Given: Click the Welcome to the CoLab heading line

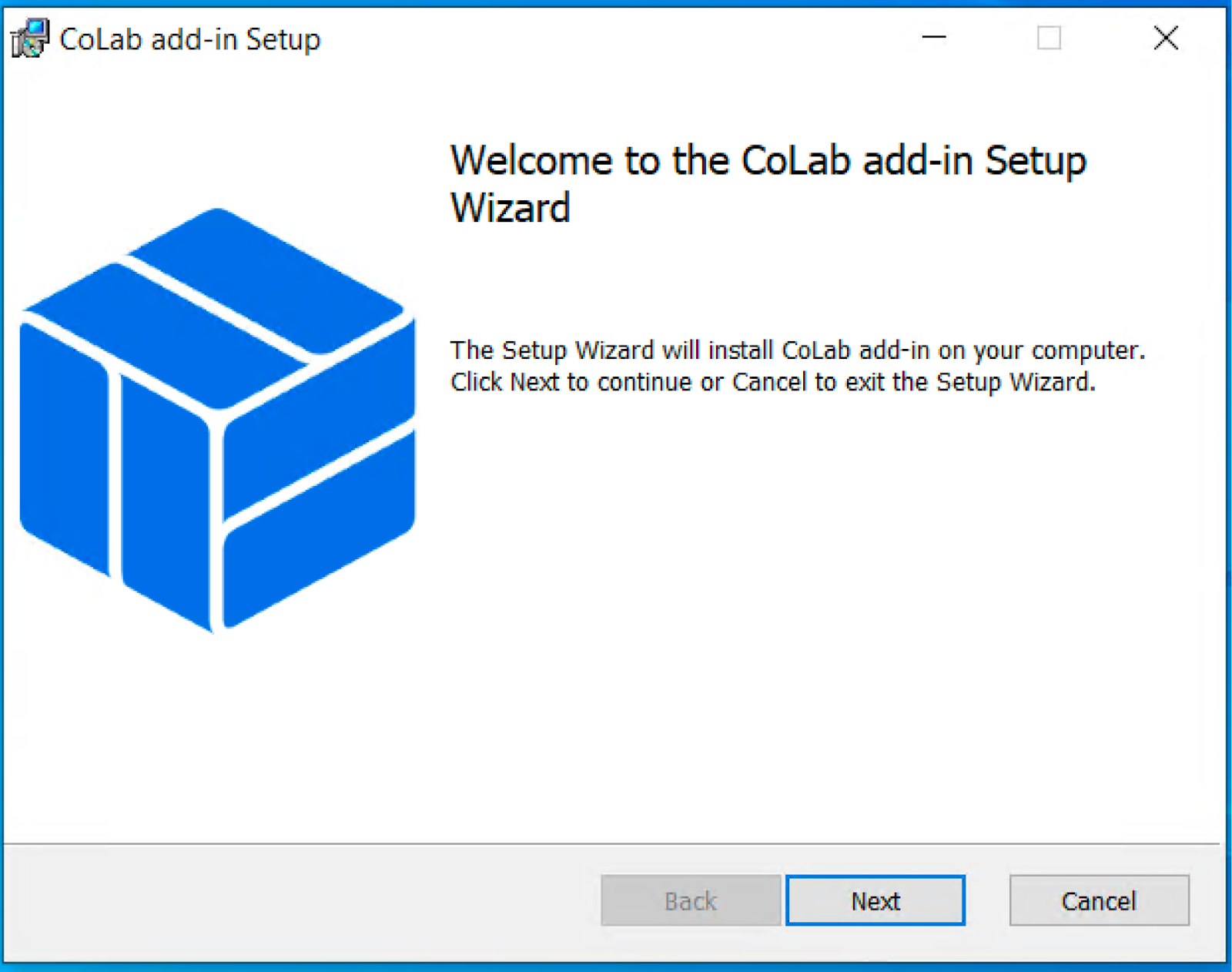Looking at the screenshot, I should pos(768,160).
